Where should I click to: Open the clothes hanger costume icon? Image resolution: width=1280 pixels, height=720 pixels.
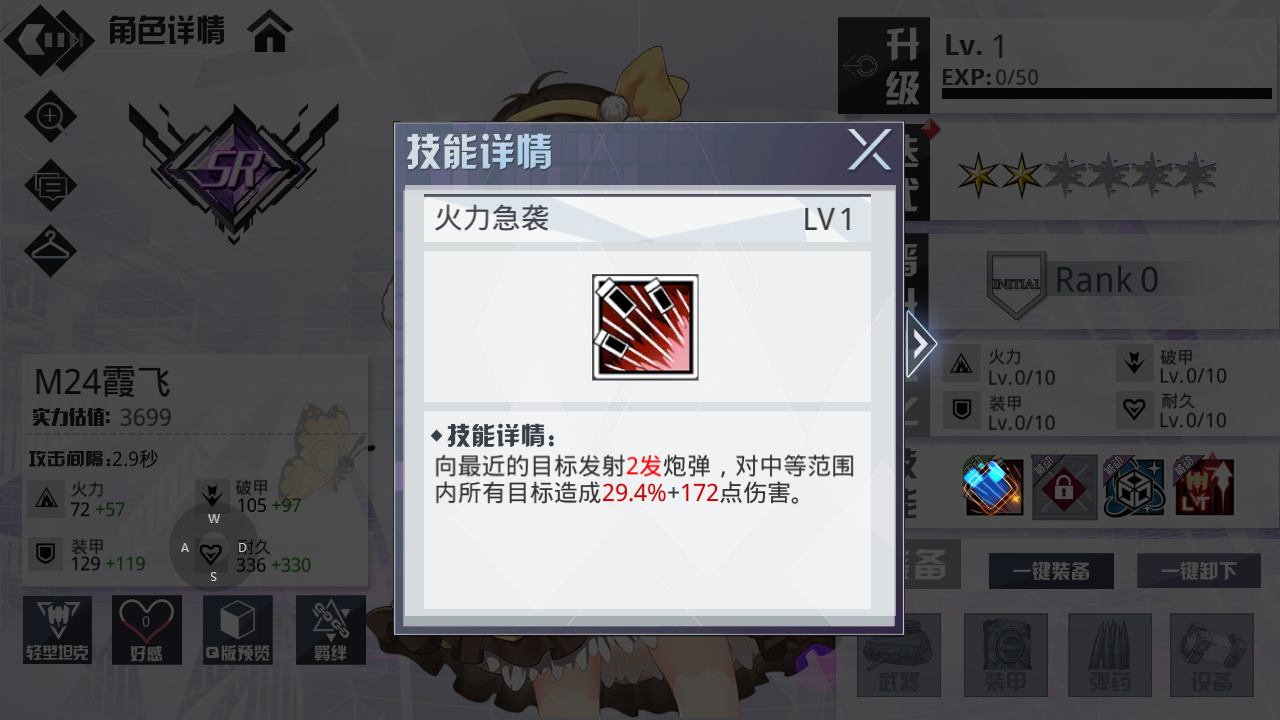point(50,250)
